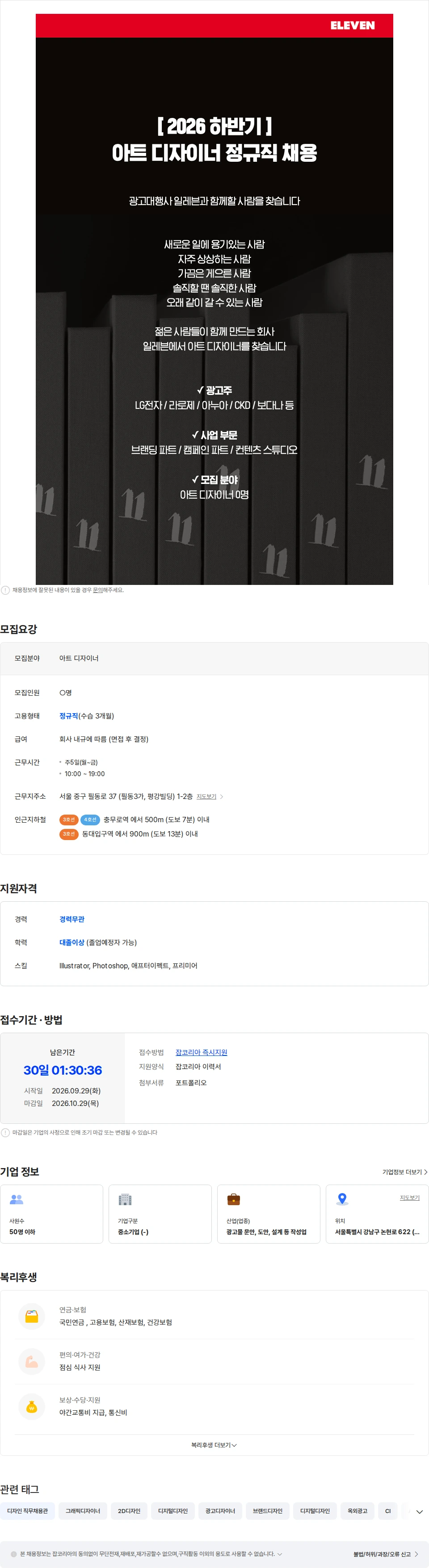This screenshot has height=1568, width=429.
Task: Select the 중소기업 기업구분 card
Action: [160, 1214]
